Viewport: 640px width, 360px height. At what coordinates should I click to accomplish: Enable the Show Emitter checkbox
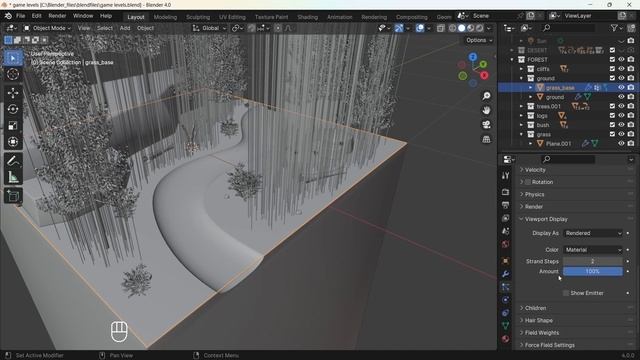click(x=566, y=293)
